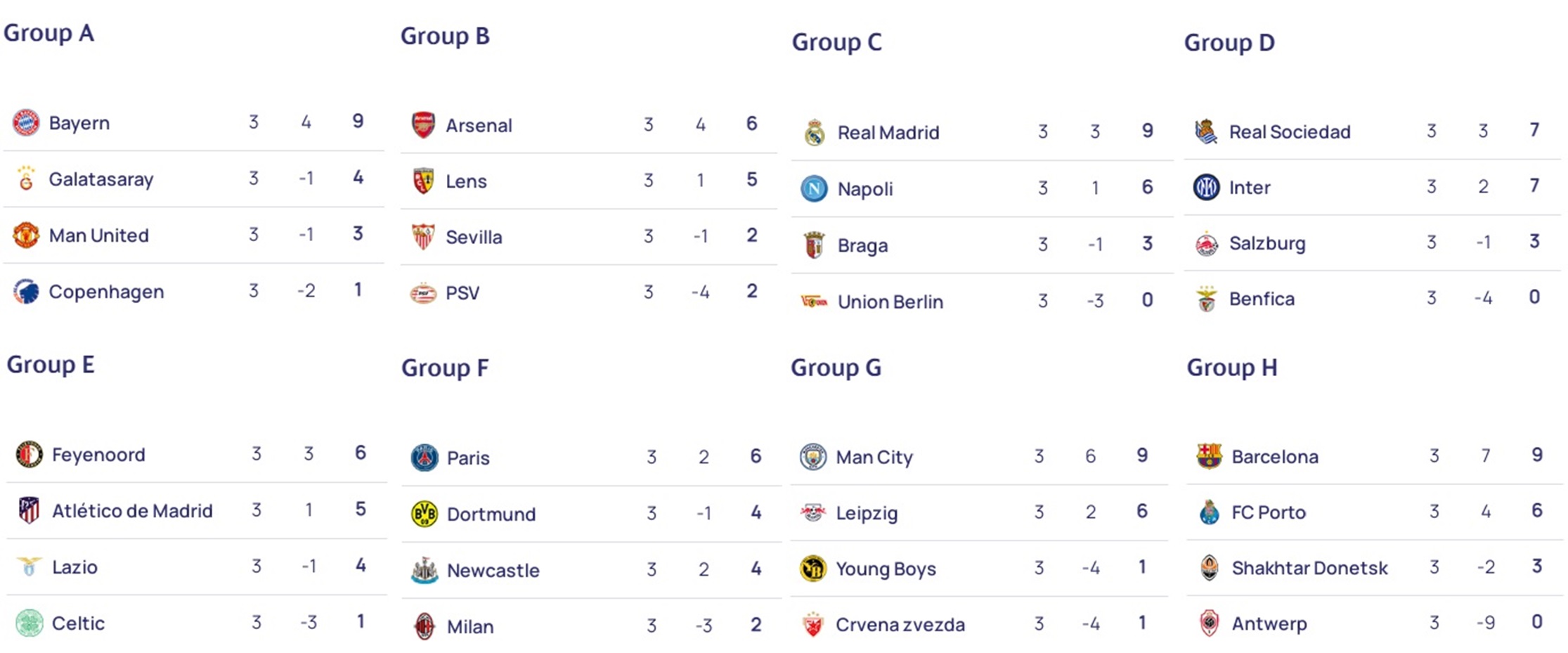Click the Napoli logo icon
The image size is (1568, 653).
(x=814, y=188)
